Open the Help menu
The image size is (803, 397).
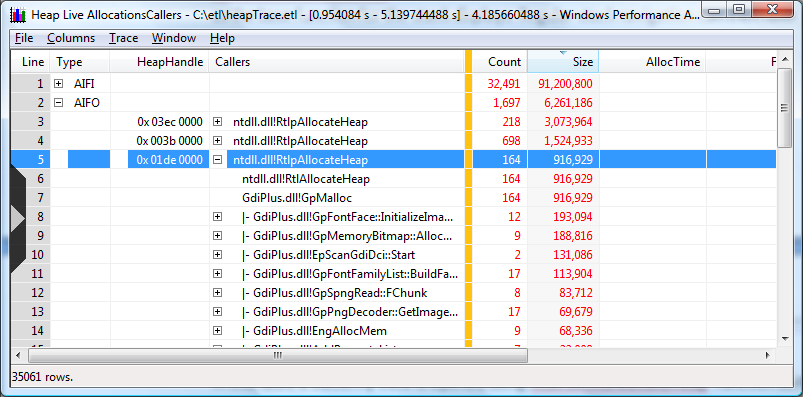[222, 38]
